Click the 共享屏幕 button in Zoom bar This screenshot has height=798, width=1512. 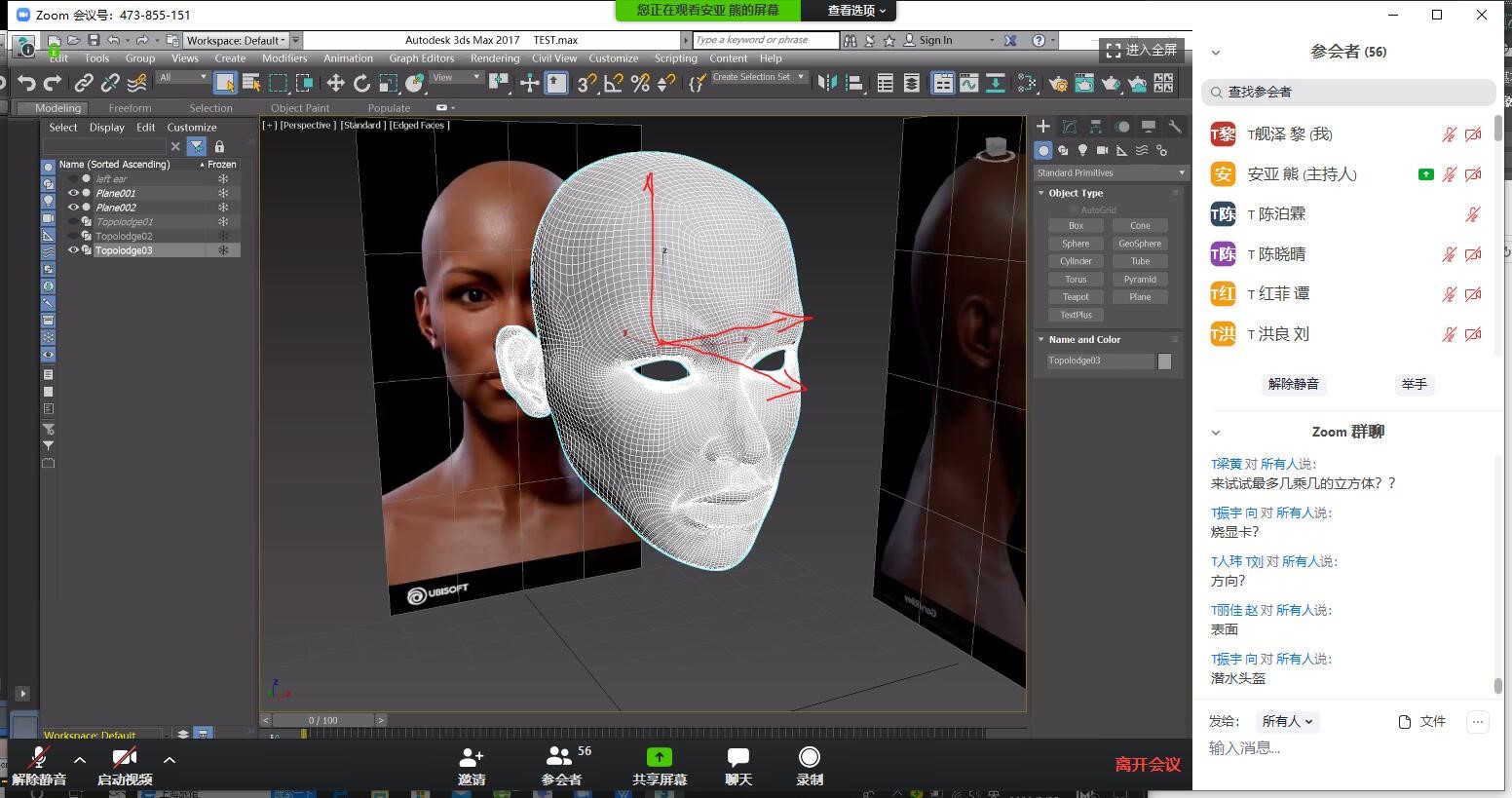pyautogui.click(x=660, y=766)
